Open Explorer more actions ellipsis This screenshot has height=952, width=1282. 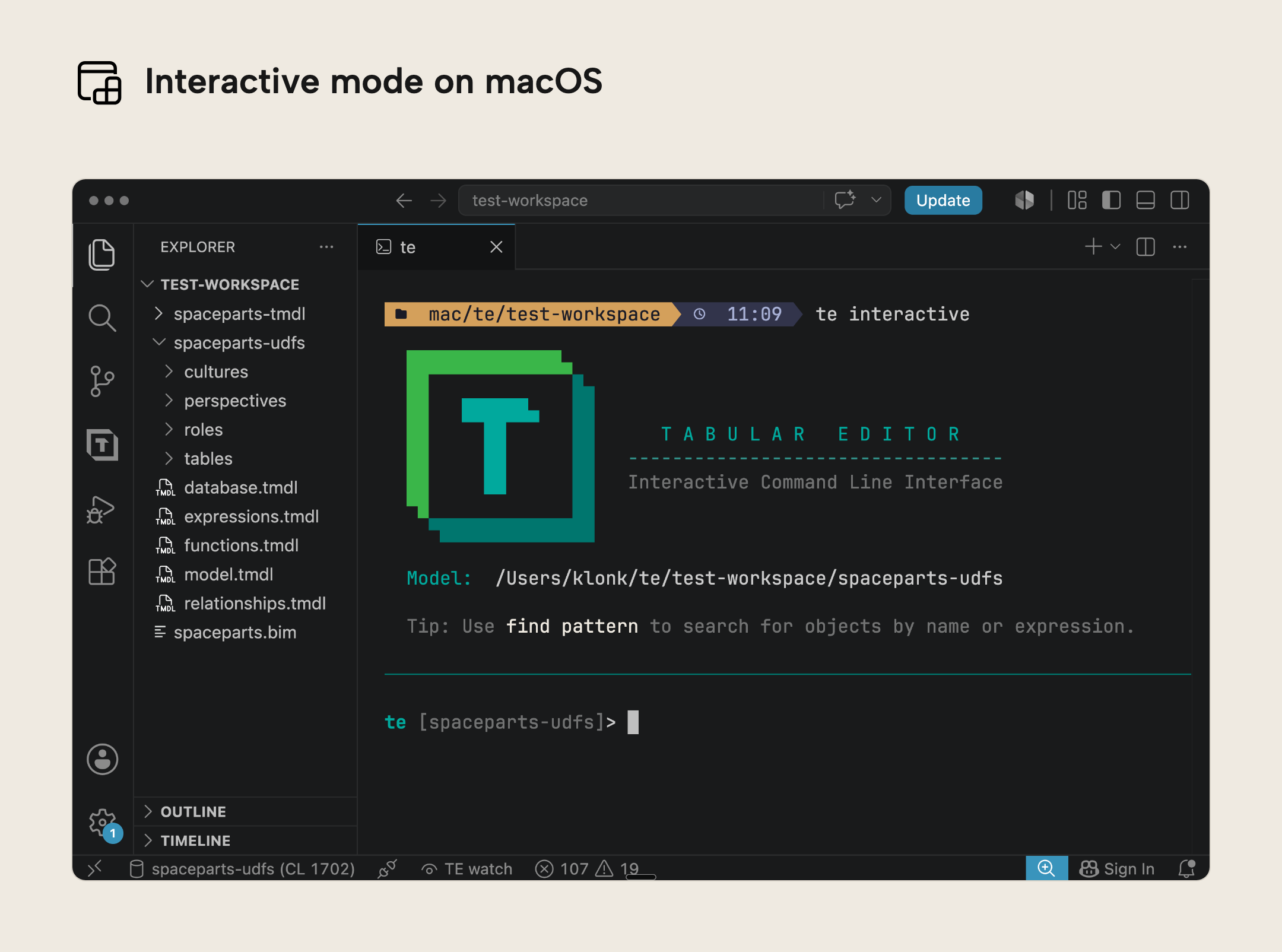(326, 247)
